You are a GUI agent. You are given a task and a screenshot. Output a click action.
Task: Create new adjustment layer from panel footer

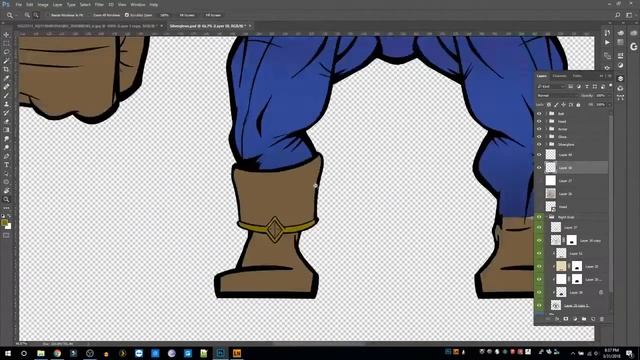575,319
